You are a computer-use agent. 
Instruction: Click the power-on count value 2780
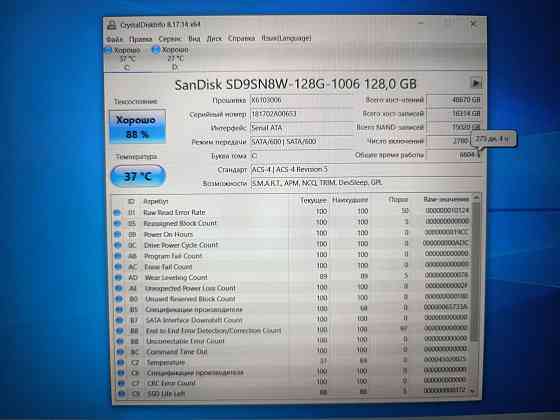pyautogui.click(x=449, y=141)
